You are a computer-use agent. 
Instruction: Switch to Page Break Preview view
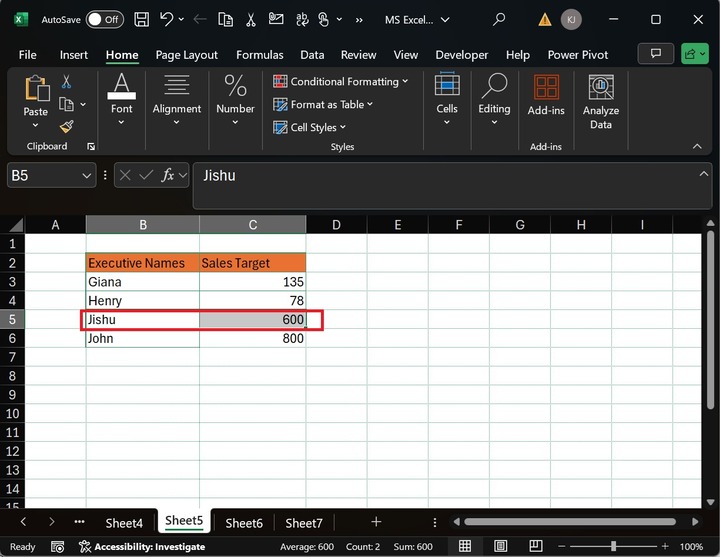pos(534,546)
